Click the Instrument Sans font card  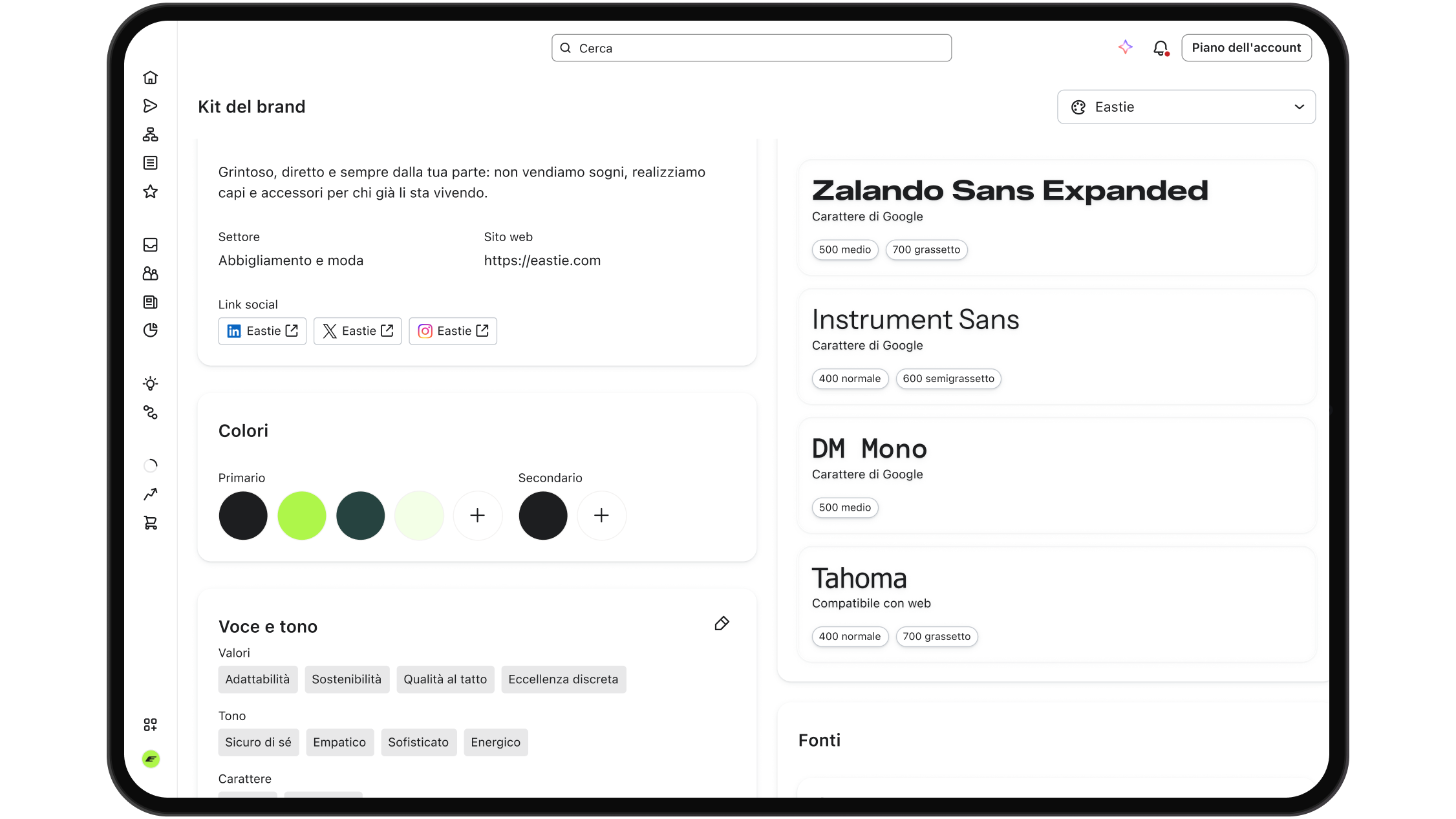coord(1057,346)
